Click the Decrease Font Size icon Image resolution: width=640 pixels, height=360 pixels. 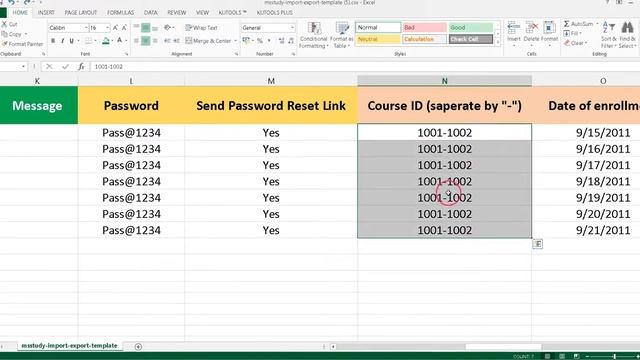coord(124,28)
